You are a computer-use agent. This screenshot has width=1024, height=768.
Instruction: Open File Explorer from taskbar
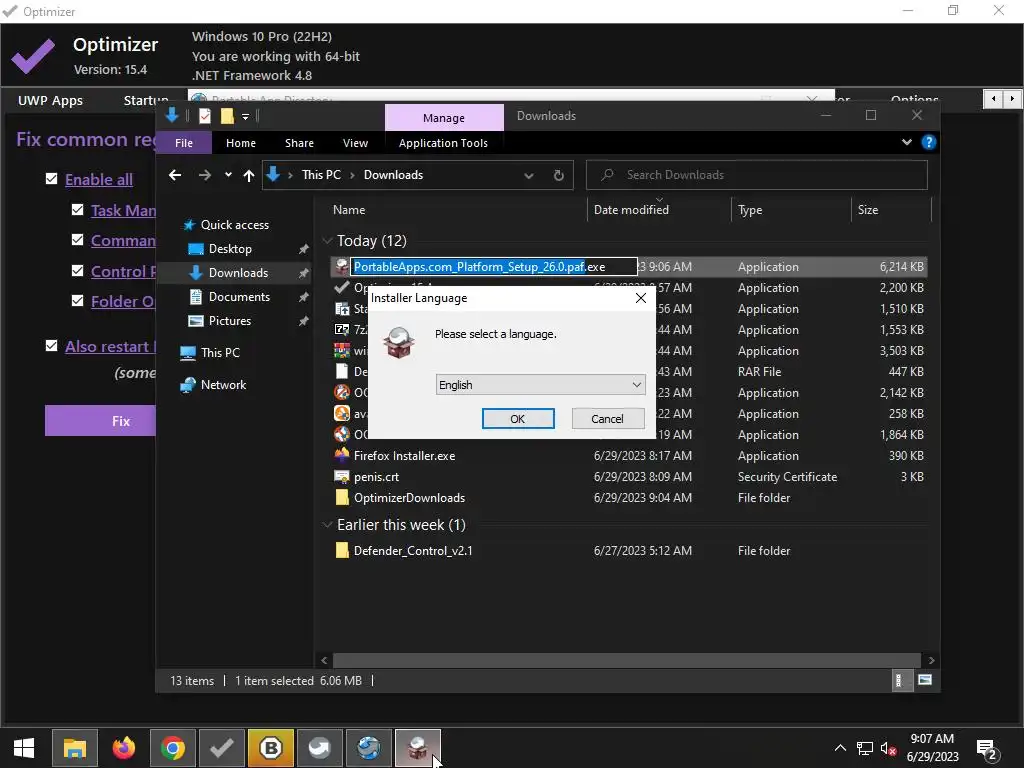(74, 748)
